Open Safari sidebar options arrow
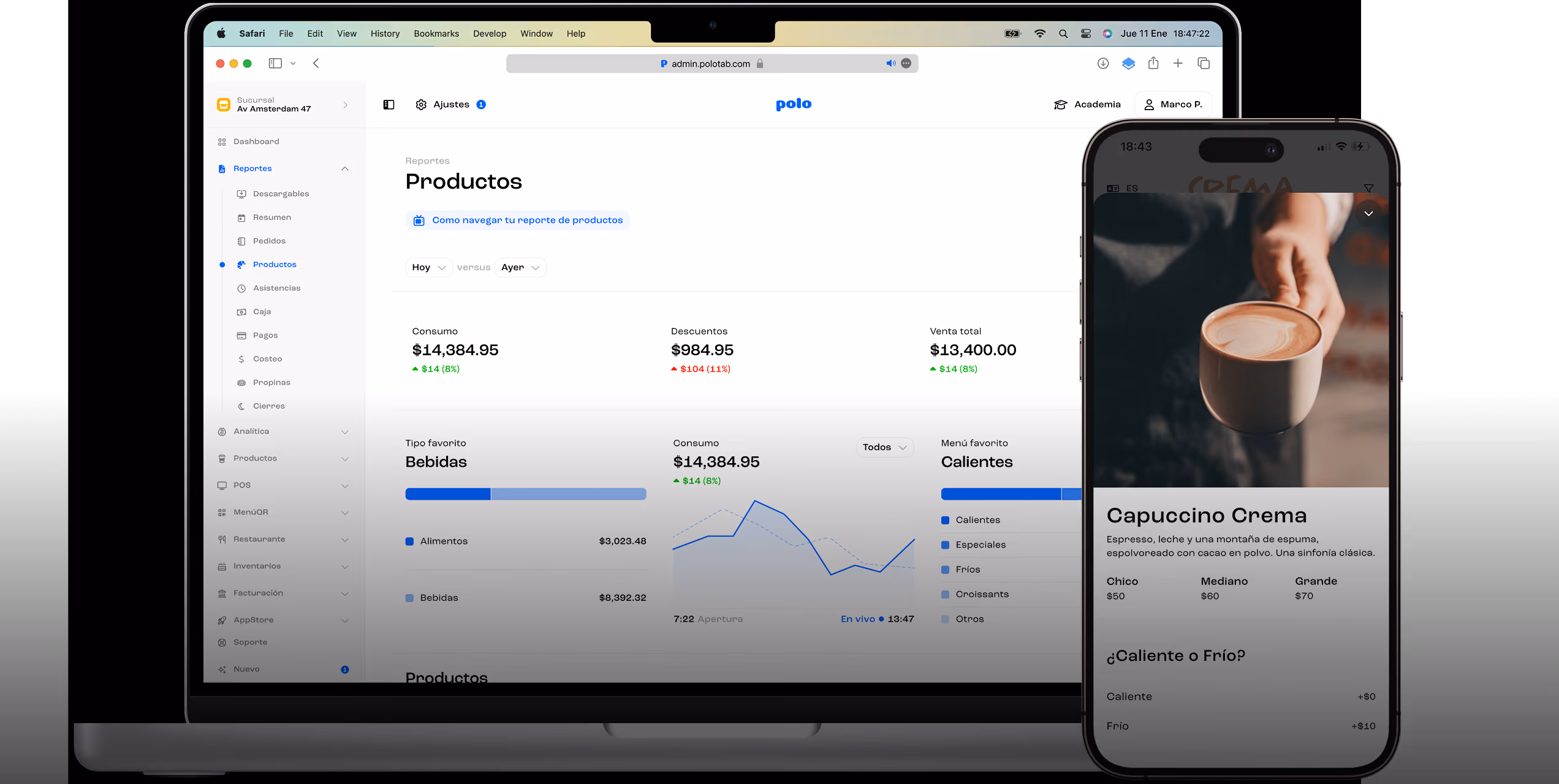This screenshot has width=1559, height=784. pos(293,63)
